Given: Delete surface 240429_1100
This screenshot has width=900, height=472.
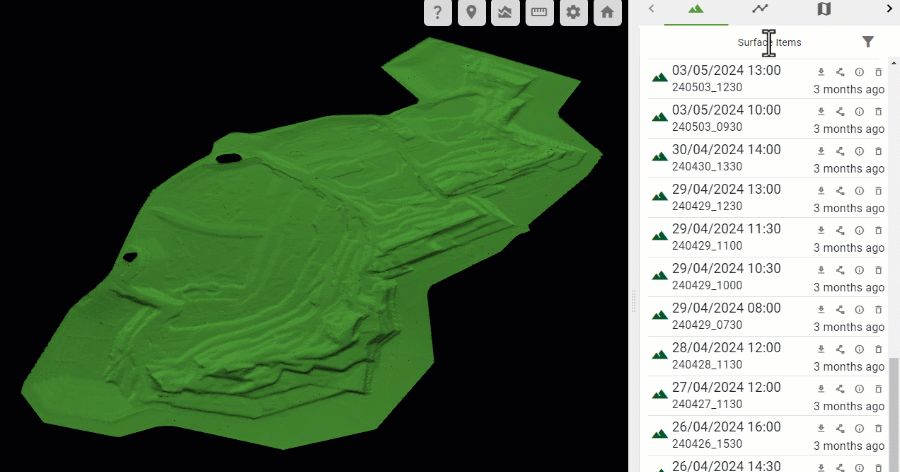Looking at the screenshot, I should pyautogui.click(x=878, y=230).
